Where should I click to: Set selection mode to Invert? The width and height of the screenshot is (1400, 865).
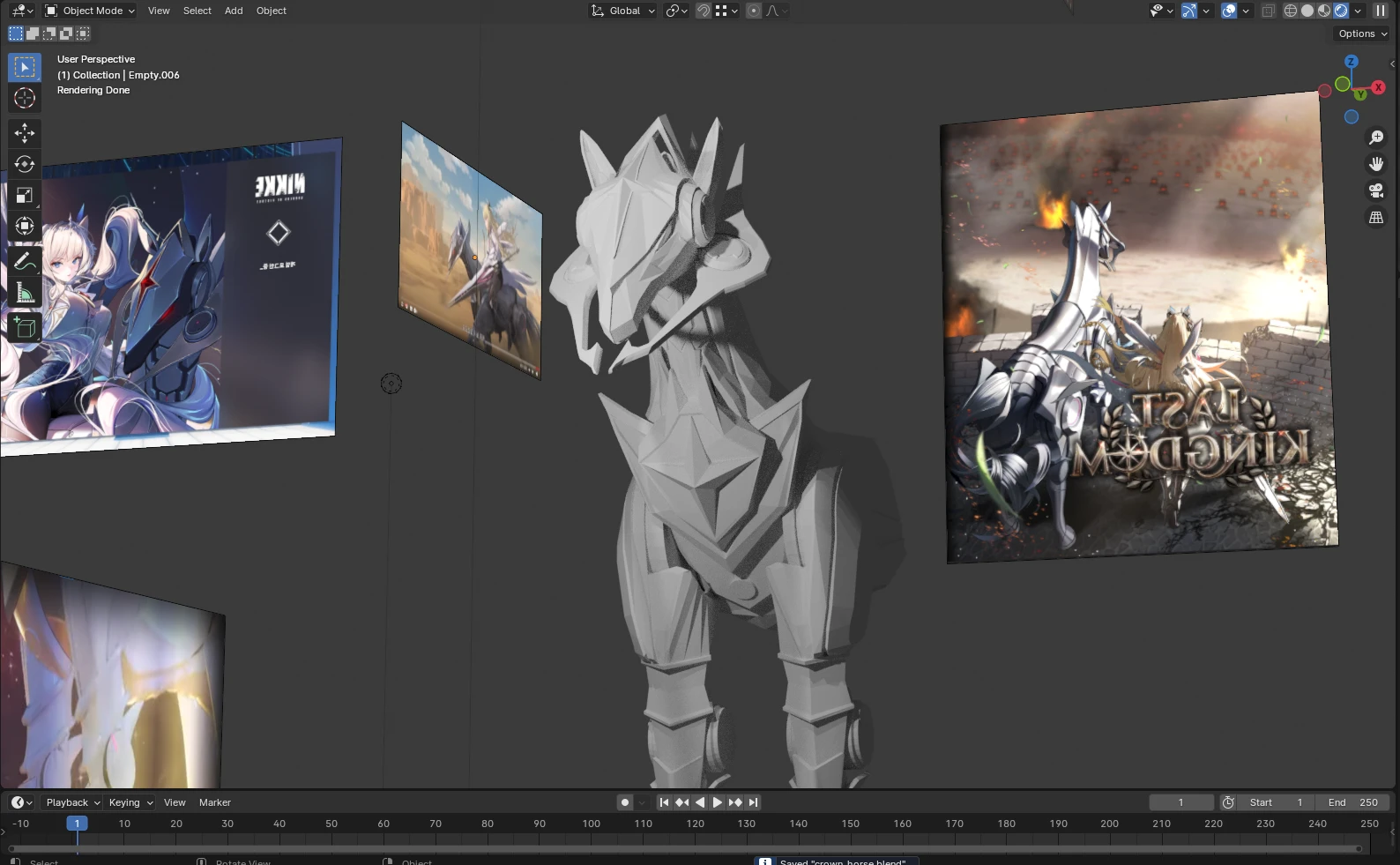[66, 34]
